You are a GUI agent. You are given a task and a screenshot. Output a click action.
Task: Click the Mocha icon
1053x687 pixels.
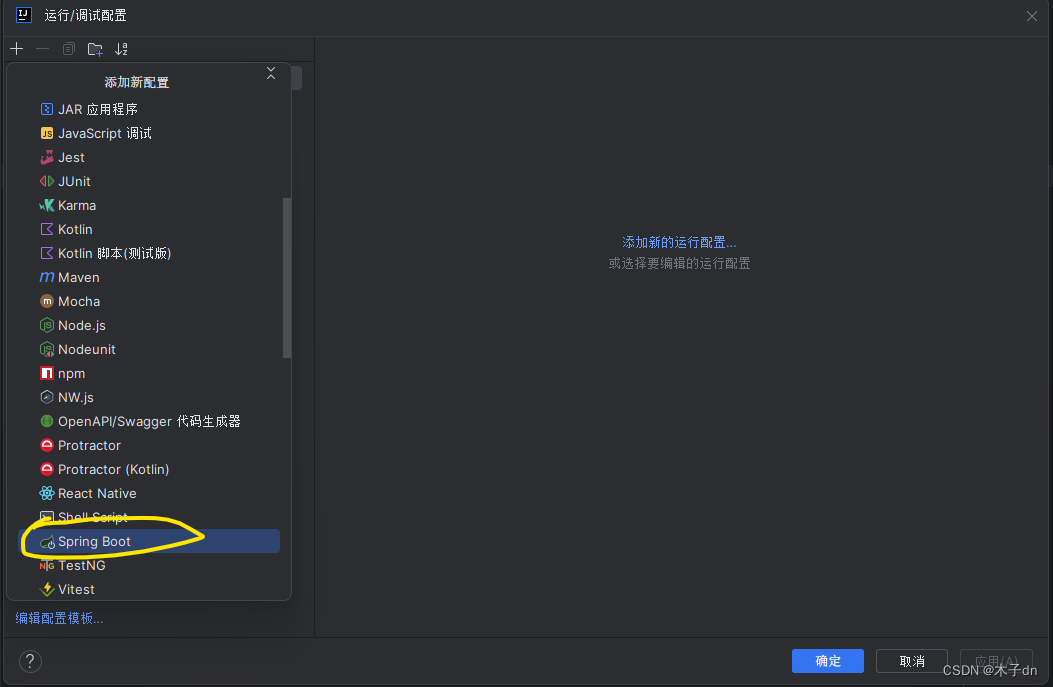point(46,302)
